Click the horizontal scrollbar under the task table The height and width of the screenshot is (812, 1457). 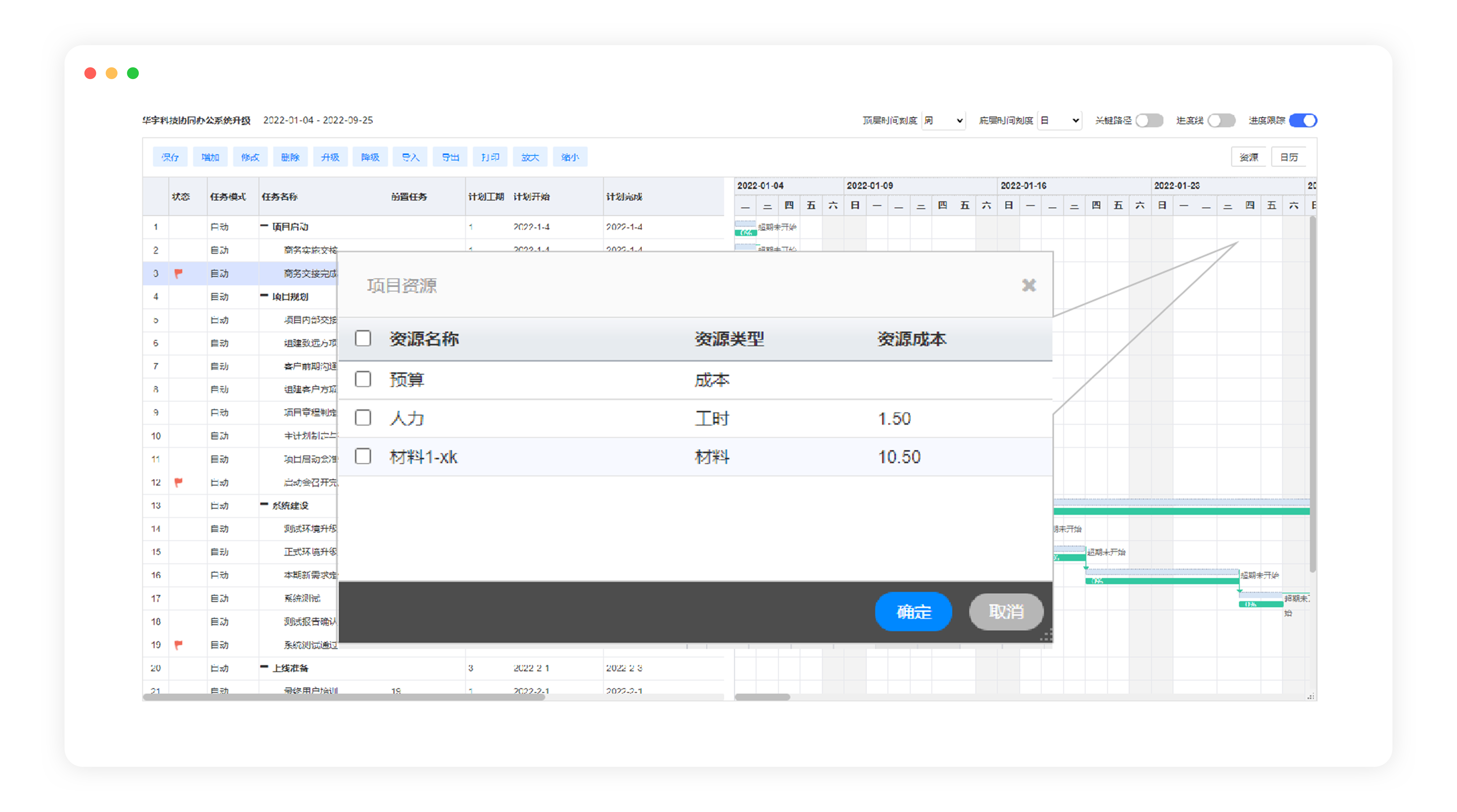344,697
